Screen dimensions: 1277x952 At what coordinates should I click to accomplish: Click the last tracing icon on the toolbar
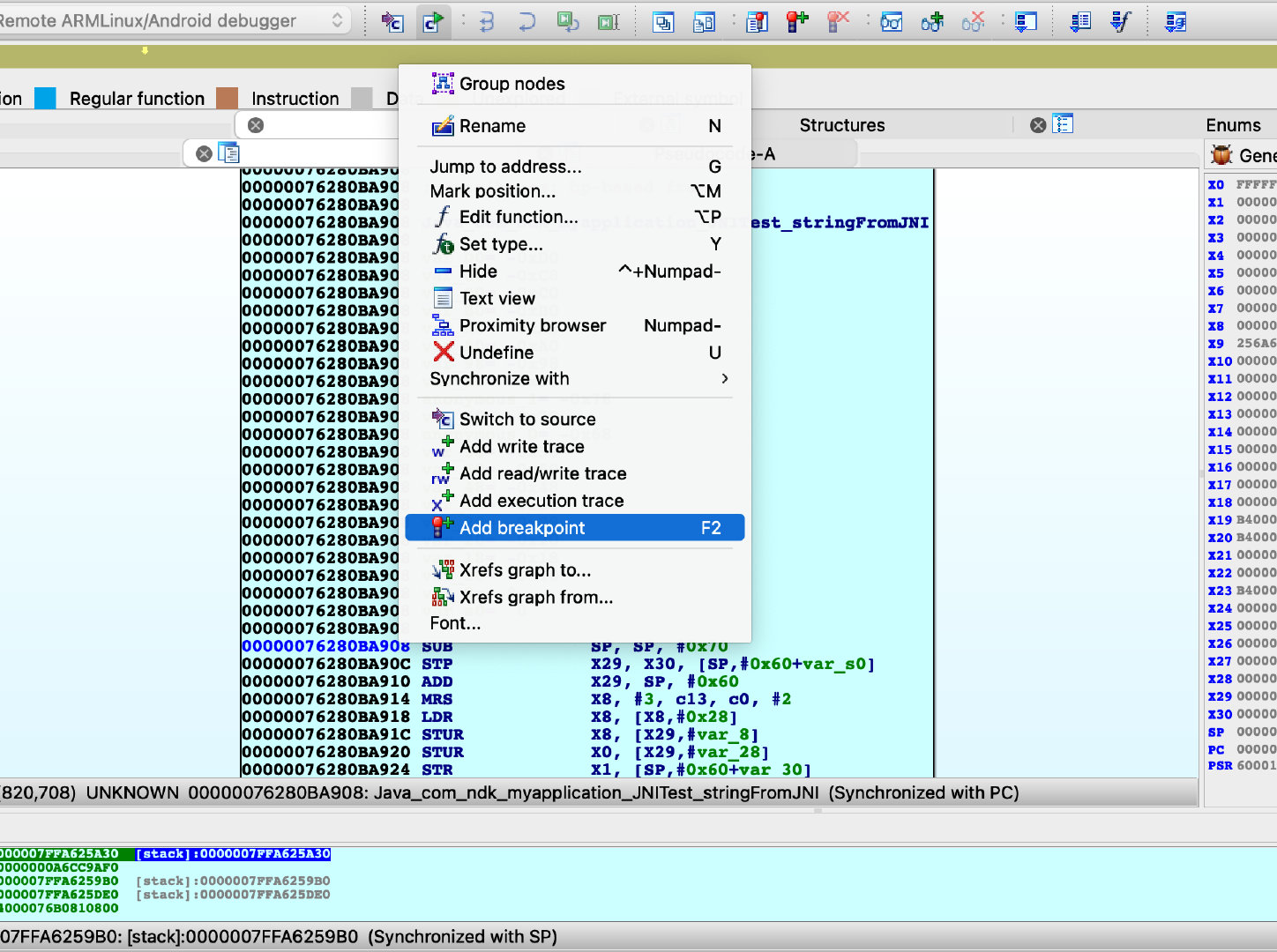1176,21
